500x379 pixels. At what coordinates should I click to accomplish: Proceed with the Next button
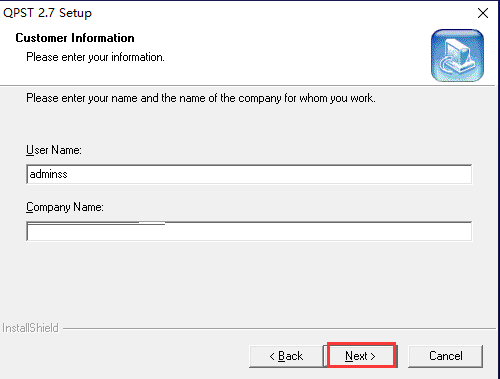pyautogui.click(x=362, y=356)
